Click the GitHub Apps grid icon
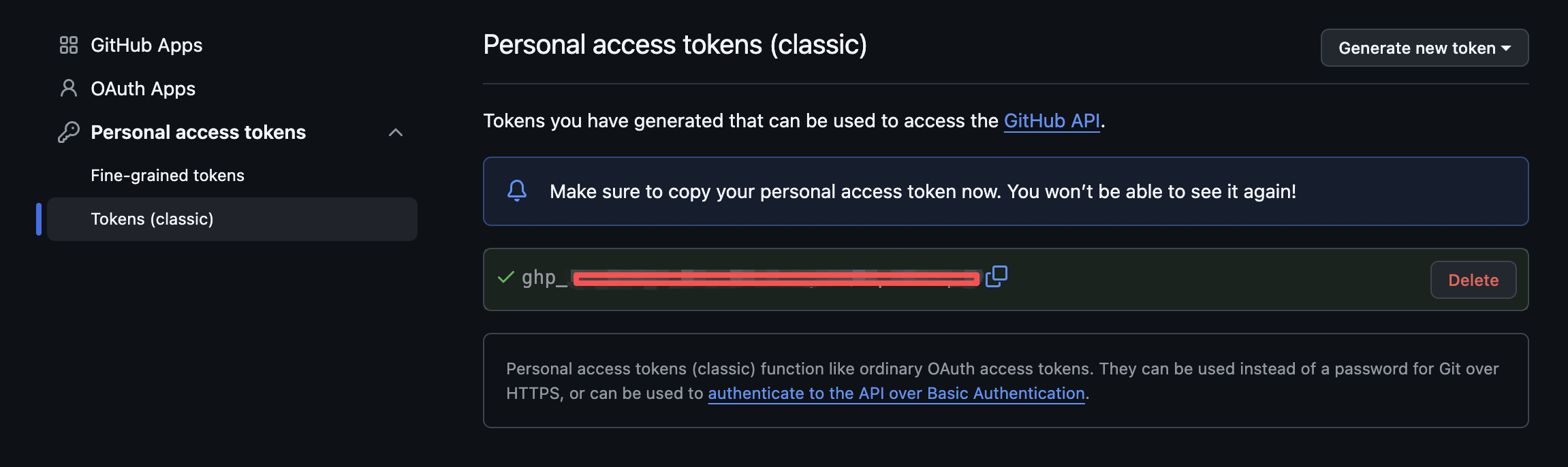This screenshot has height=467, width=1568. click(x=69, y=45)
